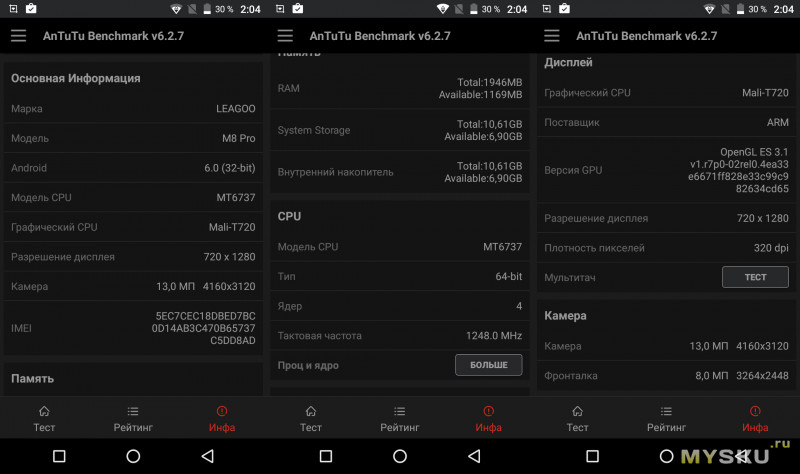Tap the battery icon in right status bar
The width and height of the screenshot is (800, 474).
point(740,9)
